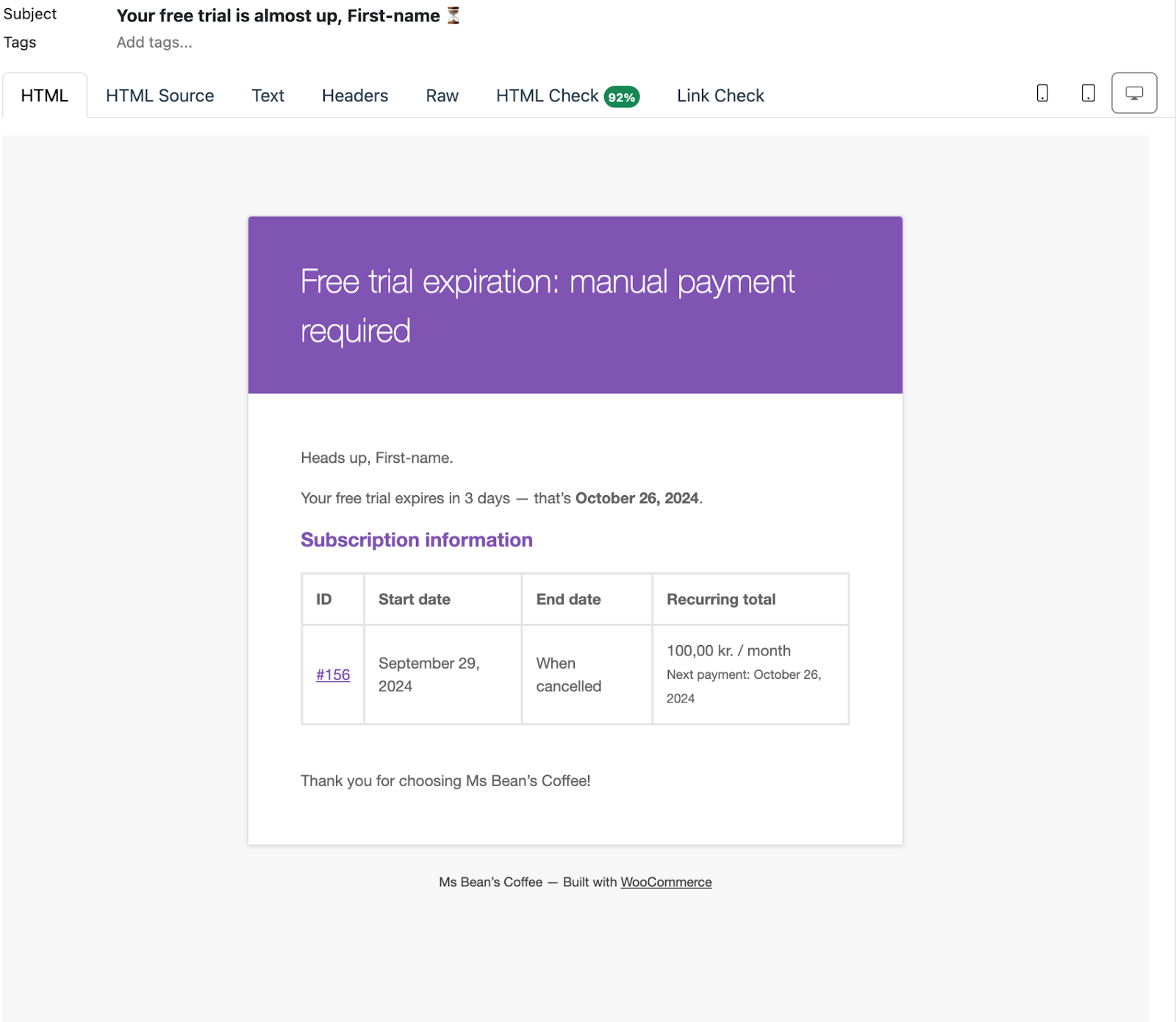The image size is (1176, 1022).
Task: Switch to the Raw tab
Action: tap(442, 95)
